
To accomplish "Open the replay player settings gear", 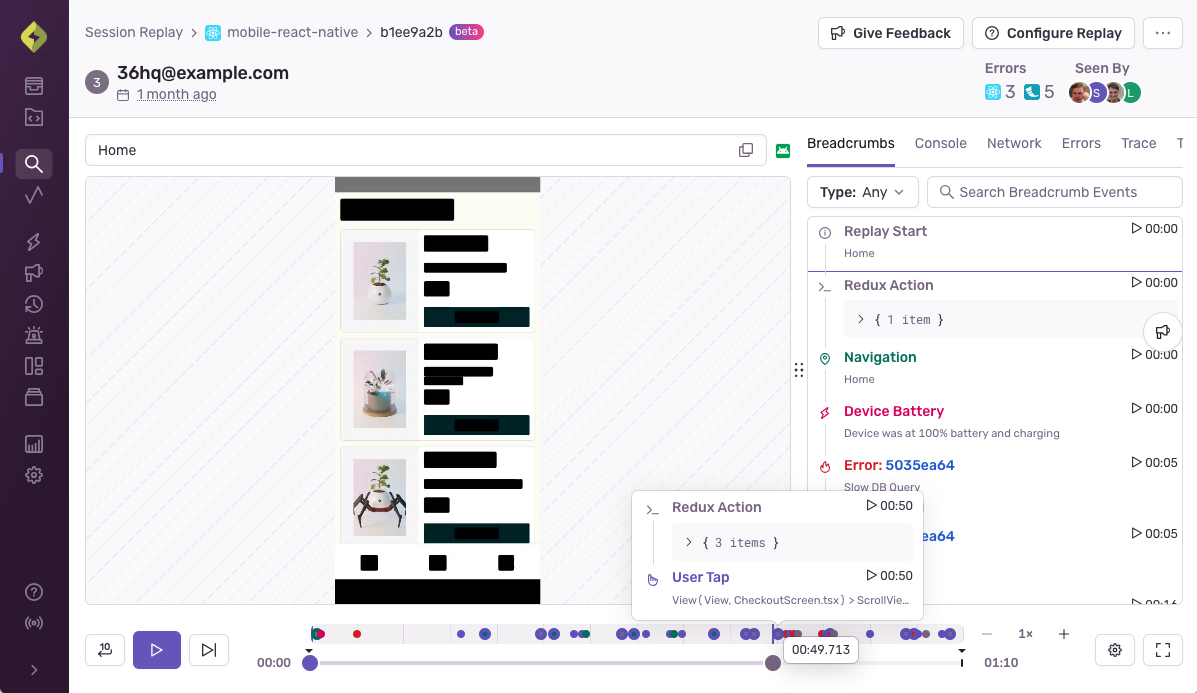I will (x=1115, y=650).
